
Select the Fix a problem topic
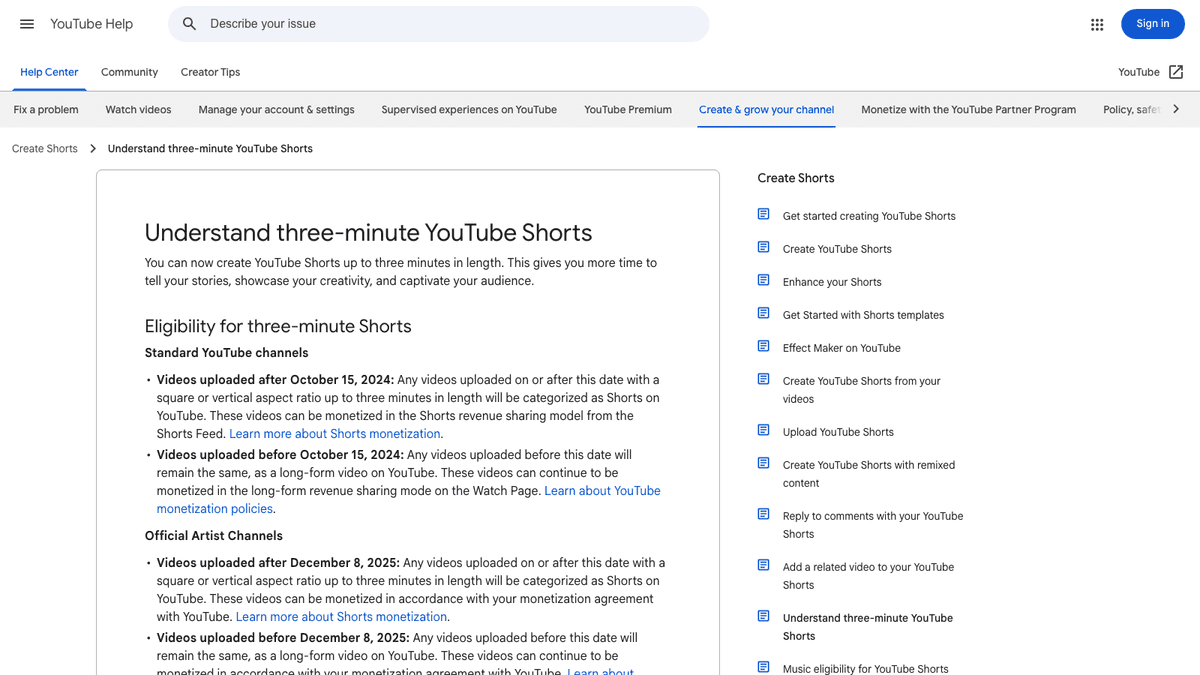46,110
